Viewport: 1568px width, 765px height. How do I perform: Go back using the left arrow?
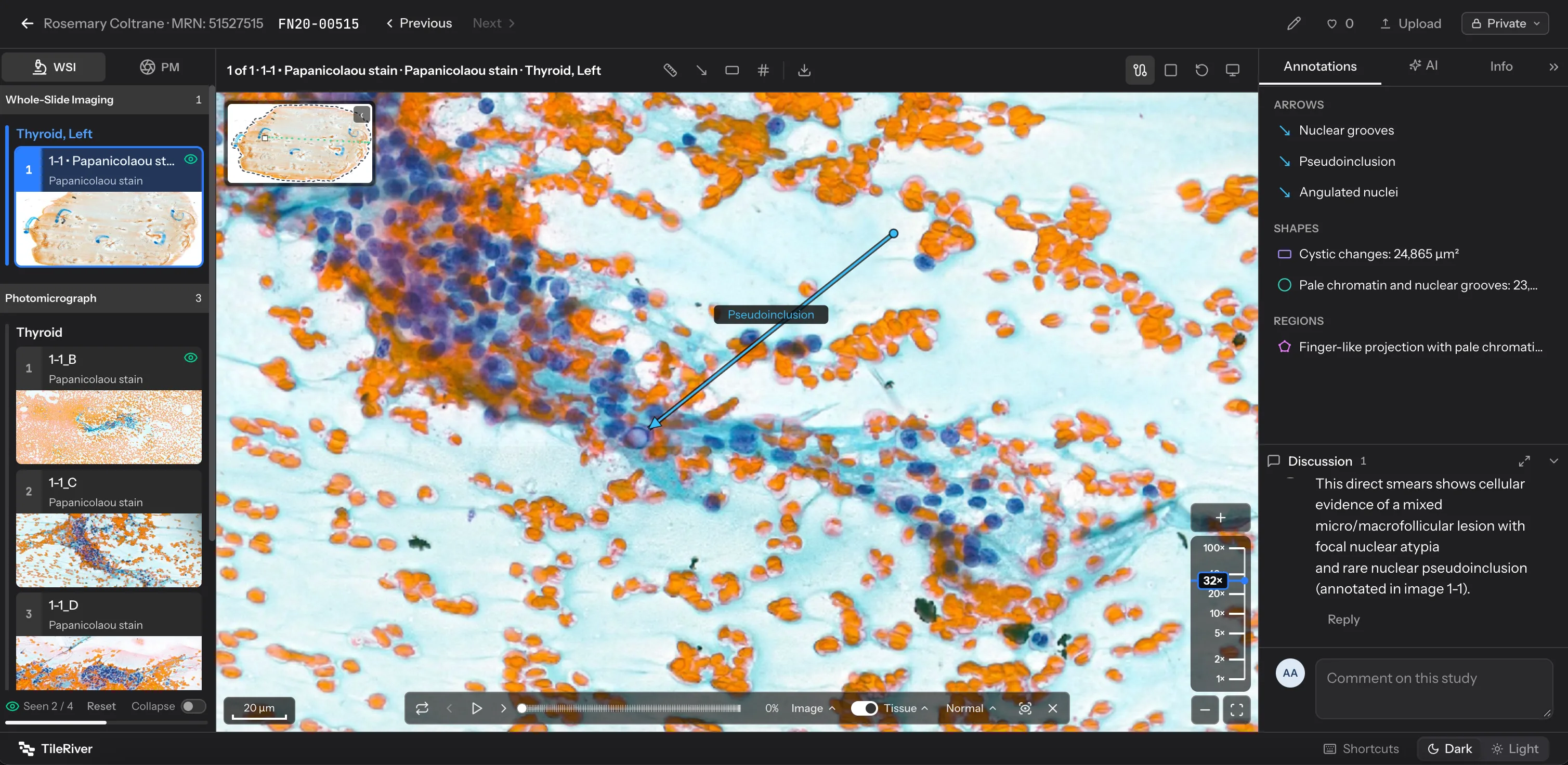pyautogui.click(x=27, y=23)
